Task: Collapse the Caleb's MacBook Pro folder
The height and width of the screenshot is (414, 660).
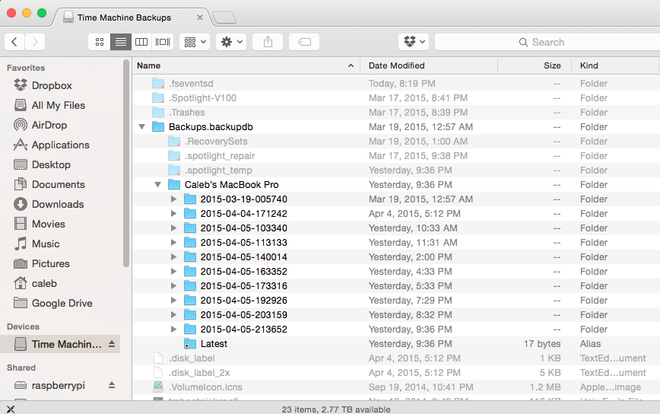Action: point(158,185)
